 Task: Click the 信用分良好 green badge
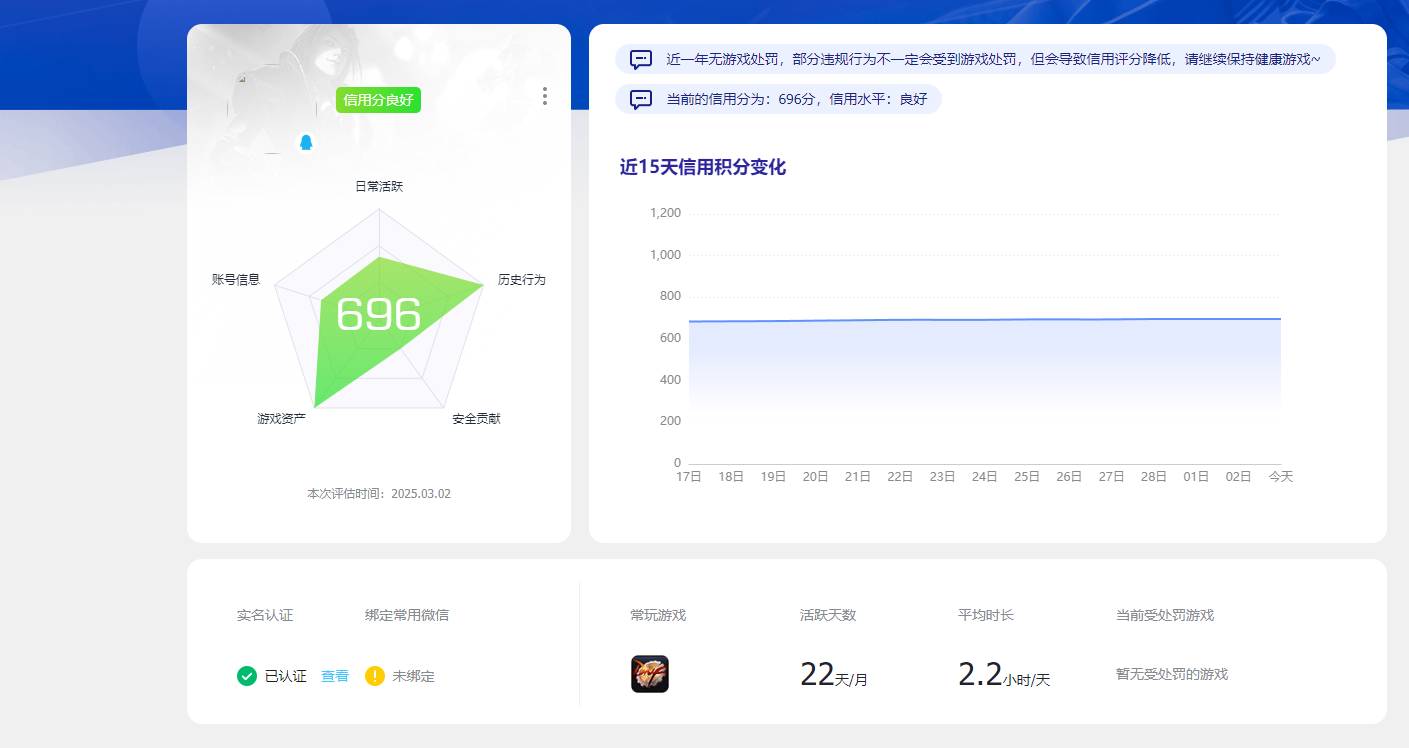pyautogui.click(x=377, y=100)
